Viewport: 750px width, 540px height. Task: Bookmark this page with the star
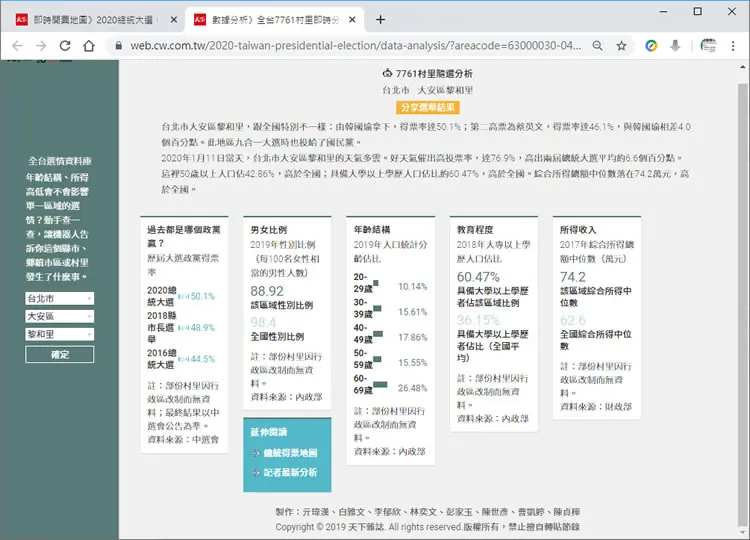pyautogui.click(x=621, y=46)
